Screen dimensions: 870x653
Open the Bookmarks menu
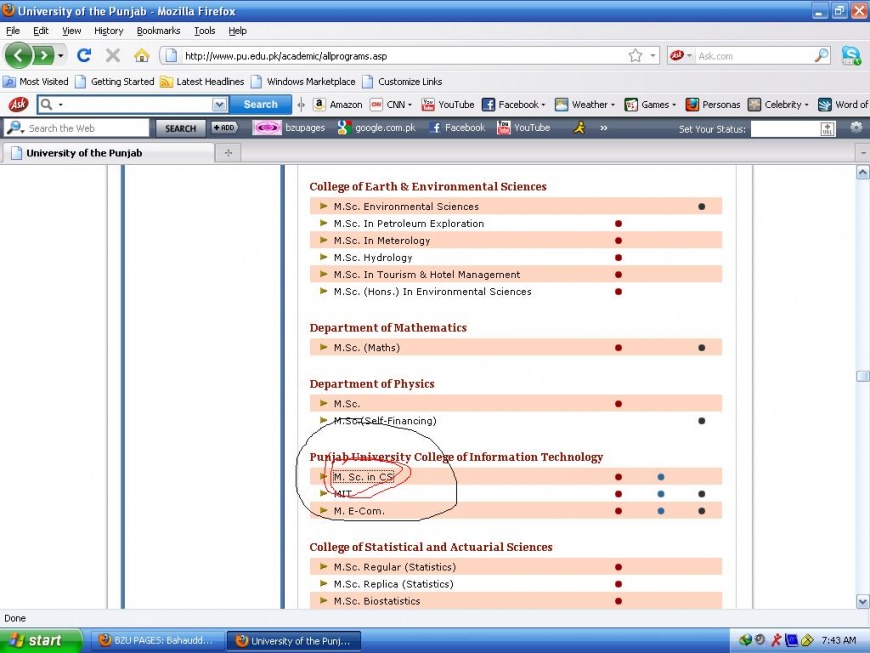click(158, 31)
